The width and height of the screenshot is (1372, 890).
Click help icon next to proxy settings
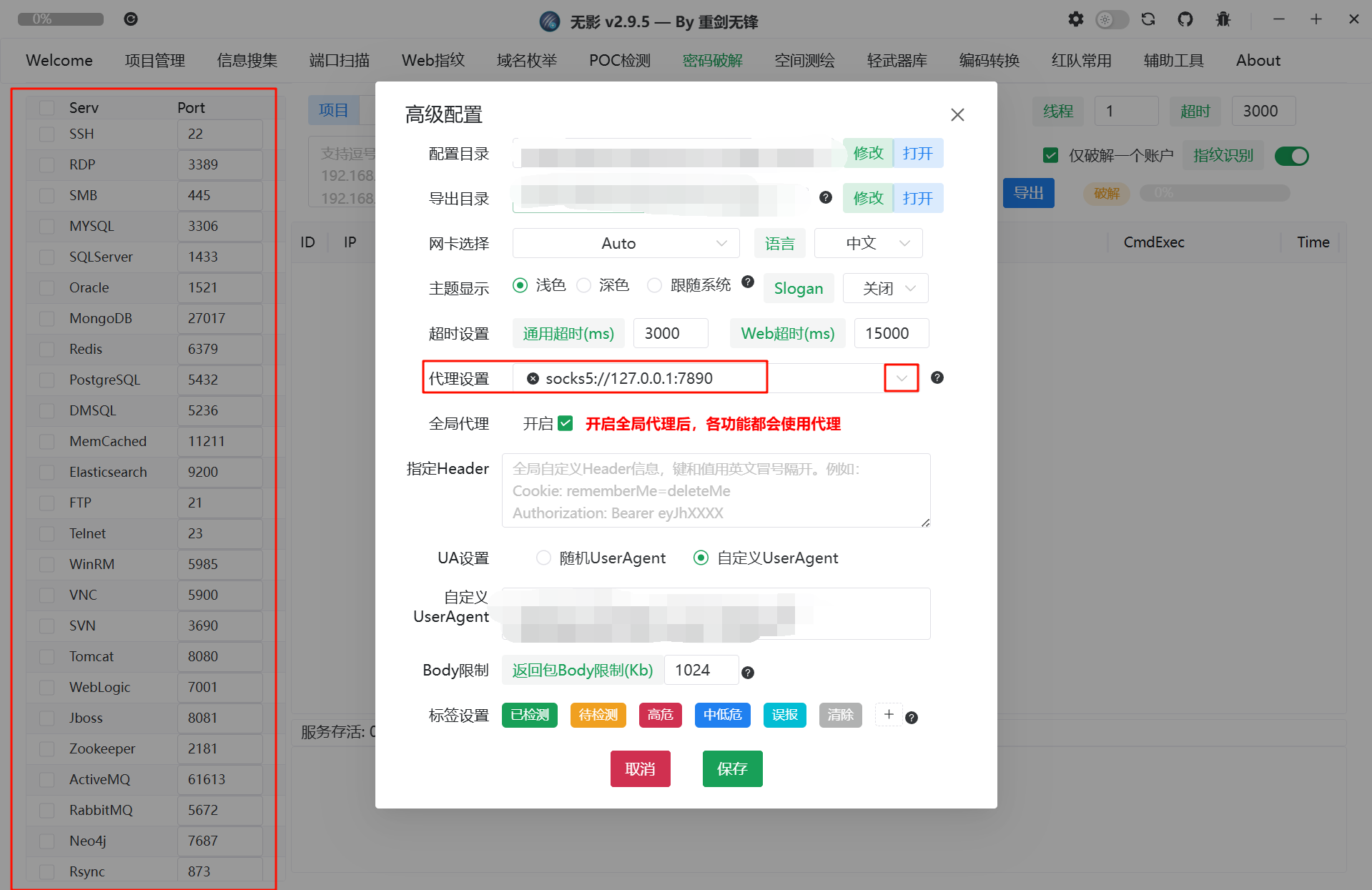point(937,377)
